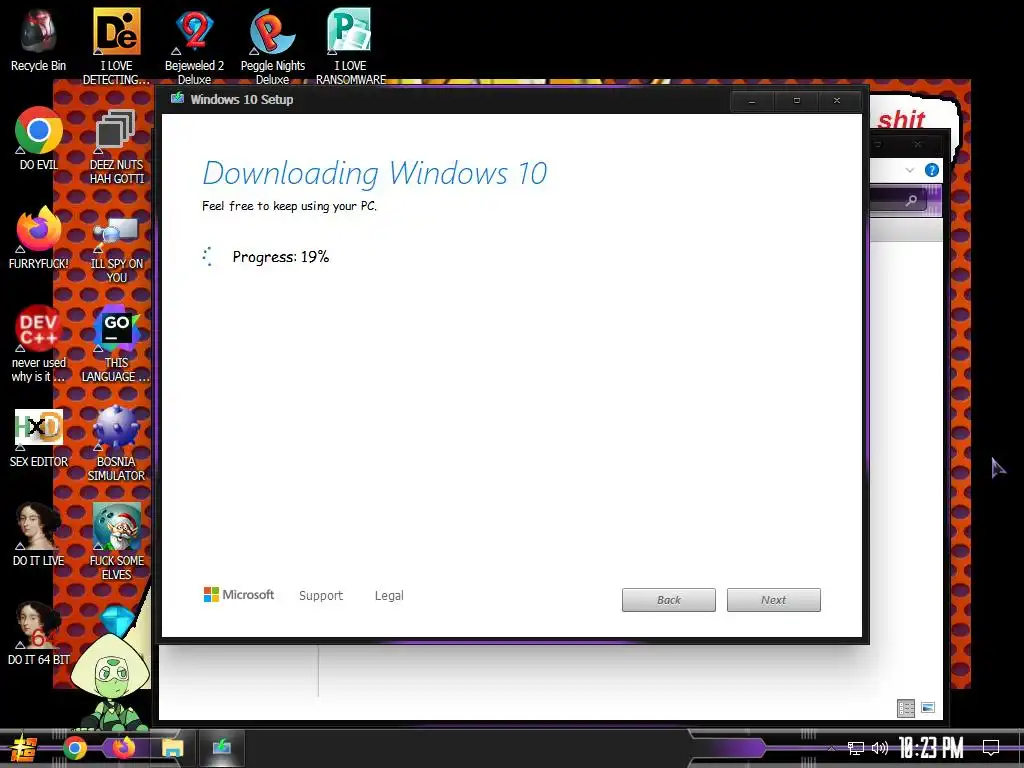This screenshot has height=768, width=1024.
Task: Select the blue diamond gem desktop icon
Action: click(x=118, y=619)
